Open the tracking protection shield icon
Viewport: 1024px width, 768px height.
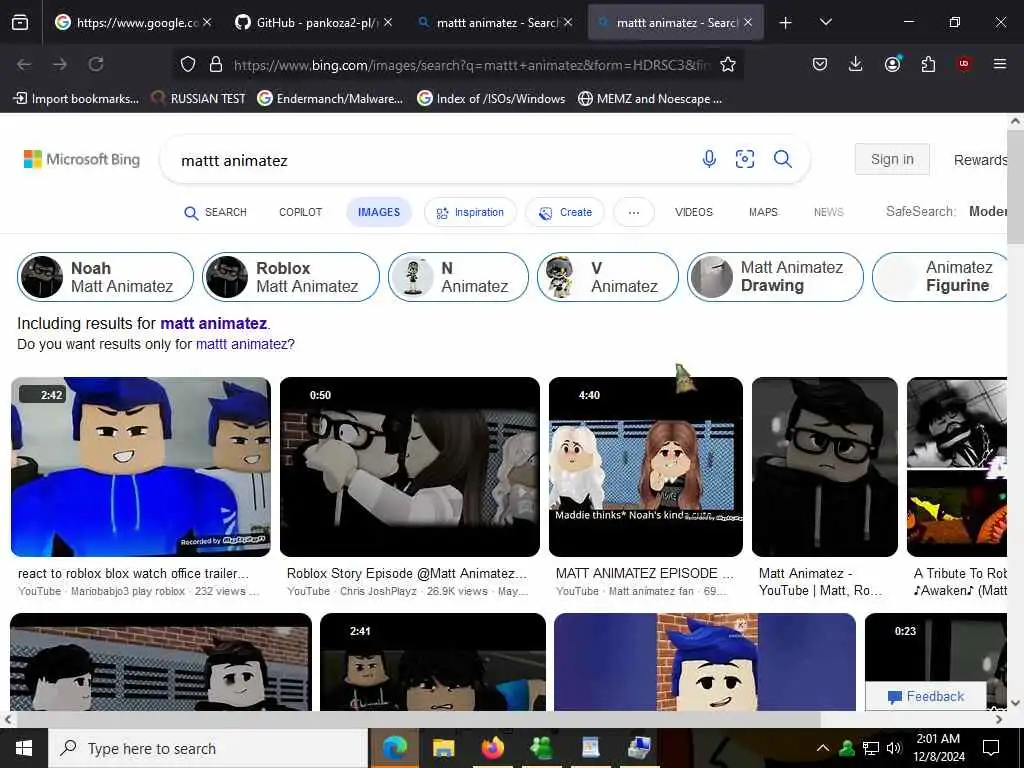pos(188,64)
